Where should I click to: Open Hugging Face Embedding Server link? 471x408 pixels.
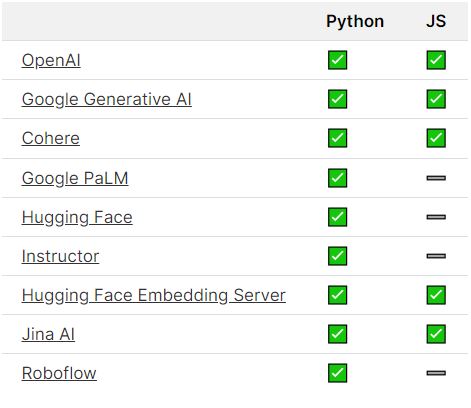(154, 295)
